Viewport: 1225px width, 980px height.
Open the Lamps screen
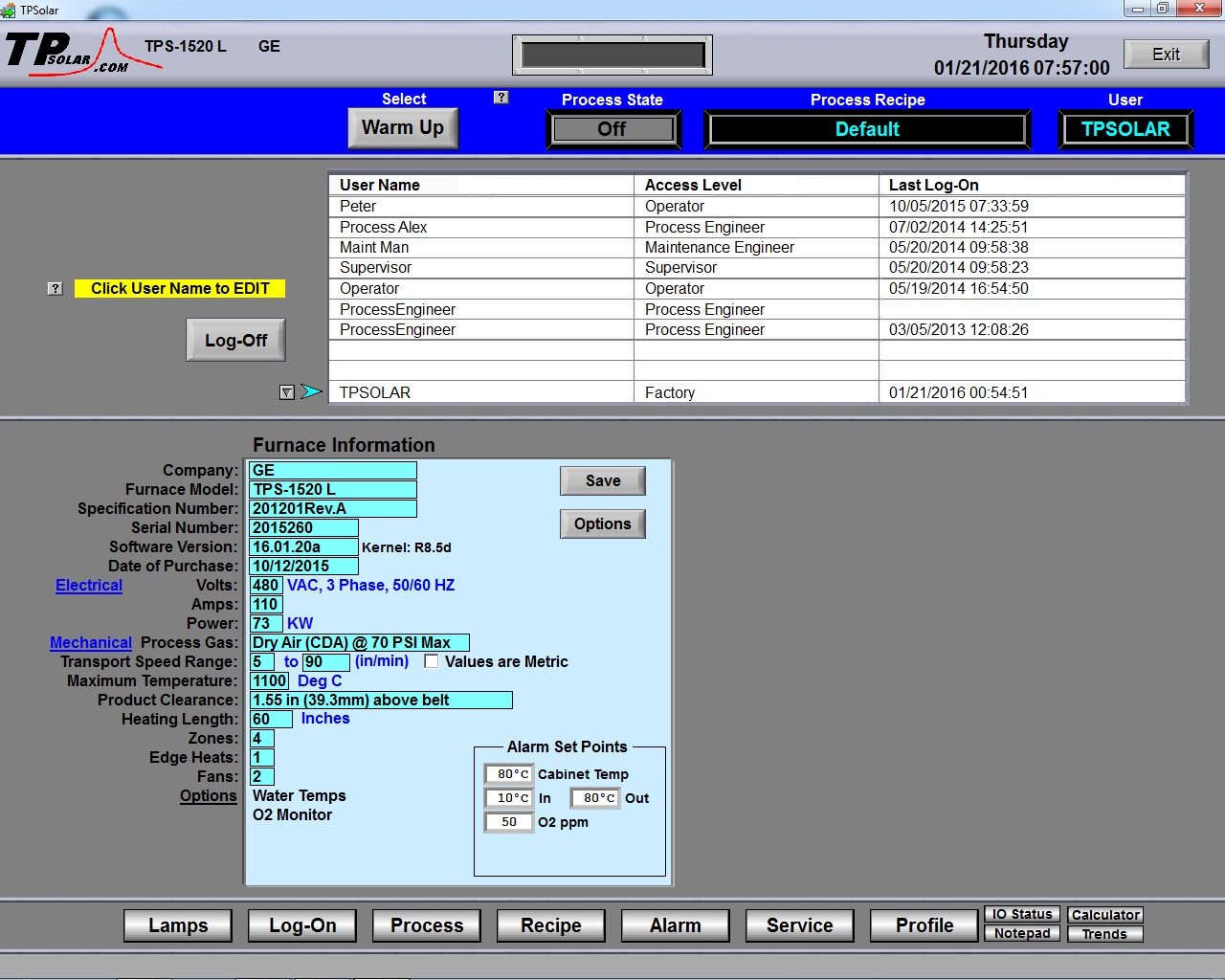(178, 925)
